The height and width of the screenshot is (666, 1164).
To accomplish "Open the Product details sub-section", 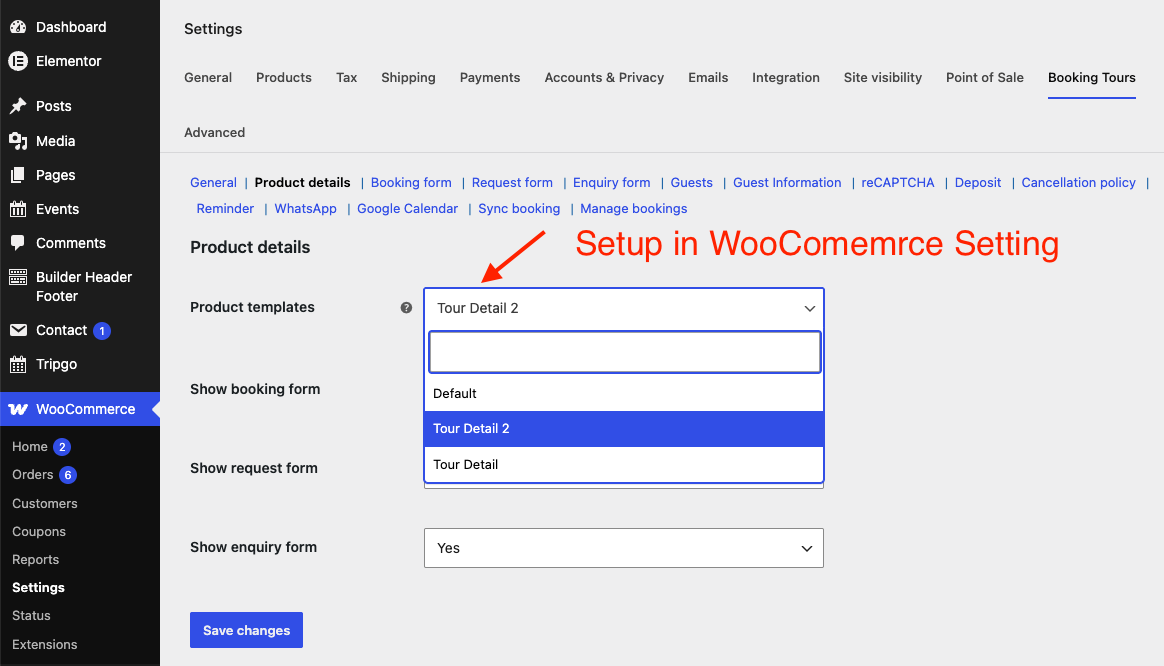I will click(302, 183).
